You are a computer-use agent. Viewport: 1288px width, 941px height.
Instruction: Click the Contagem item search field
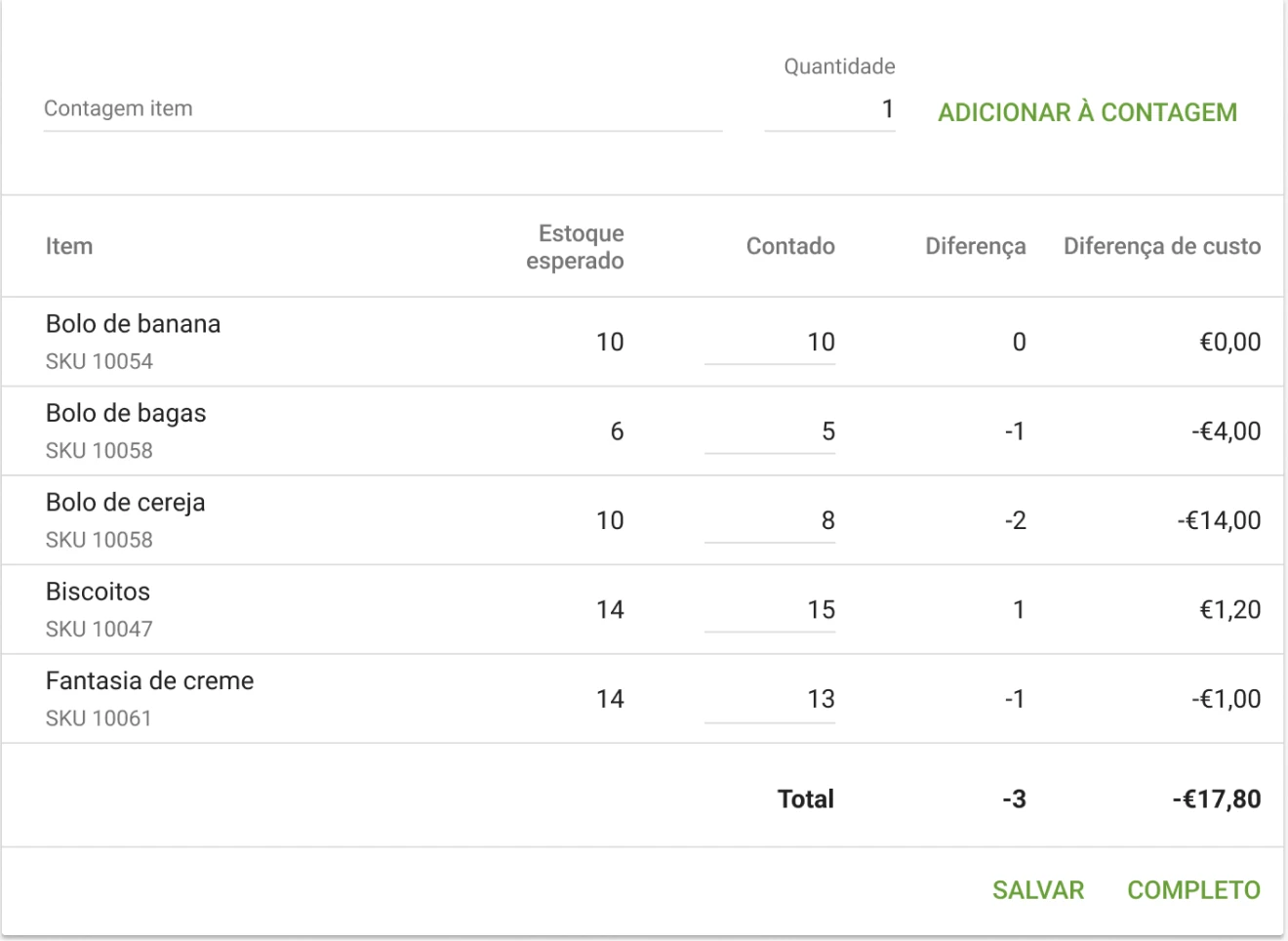pos(381,109)
